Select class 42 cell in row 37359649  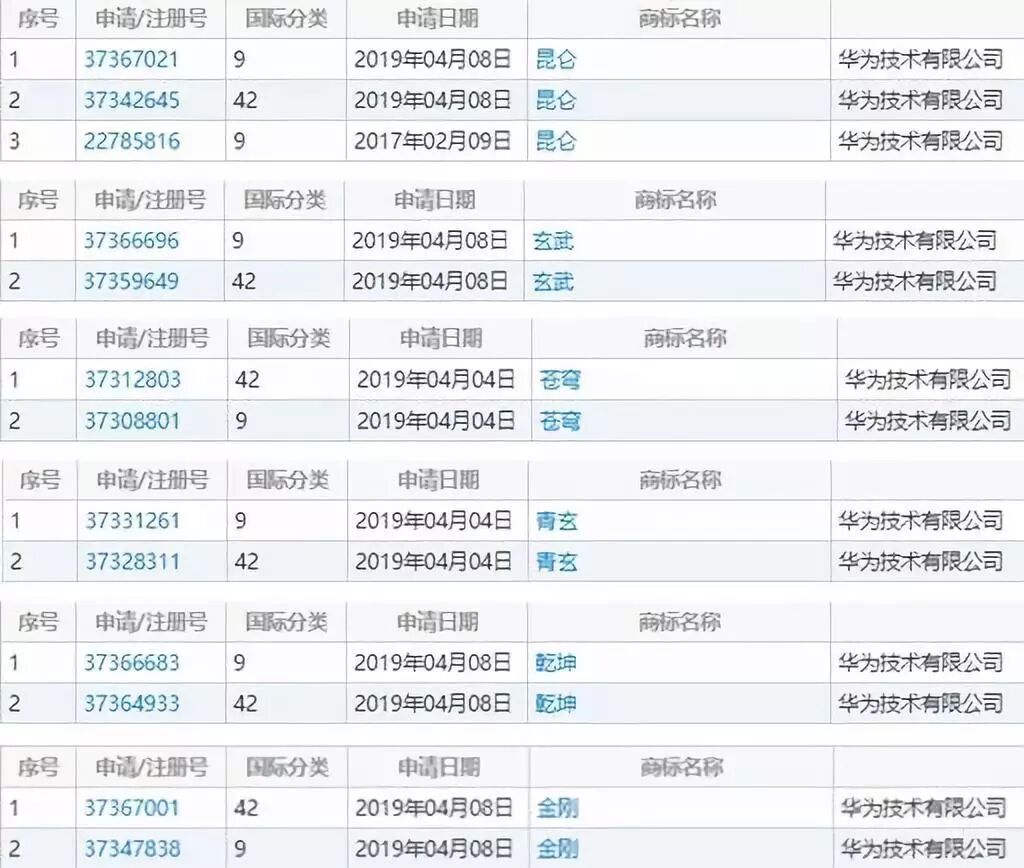click(244, 281)
